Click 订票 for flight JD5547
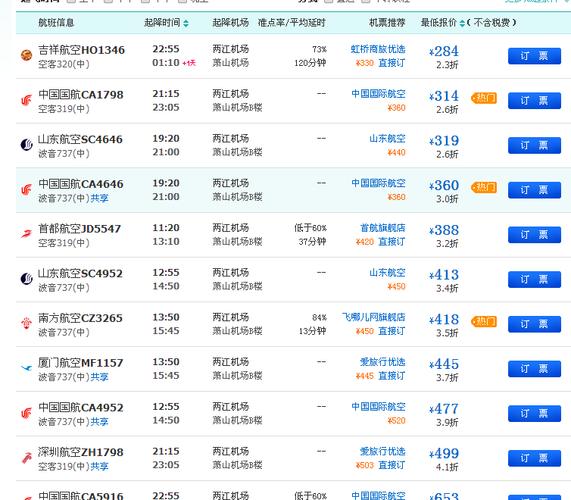Image resolution: width=571 pixels, height=500 pixels. (x=534, y=235)
